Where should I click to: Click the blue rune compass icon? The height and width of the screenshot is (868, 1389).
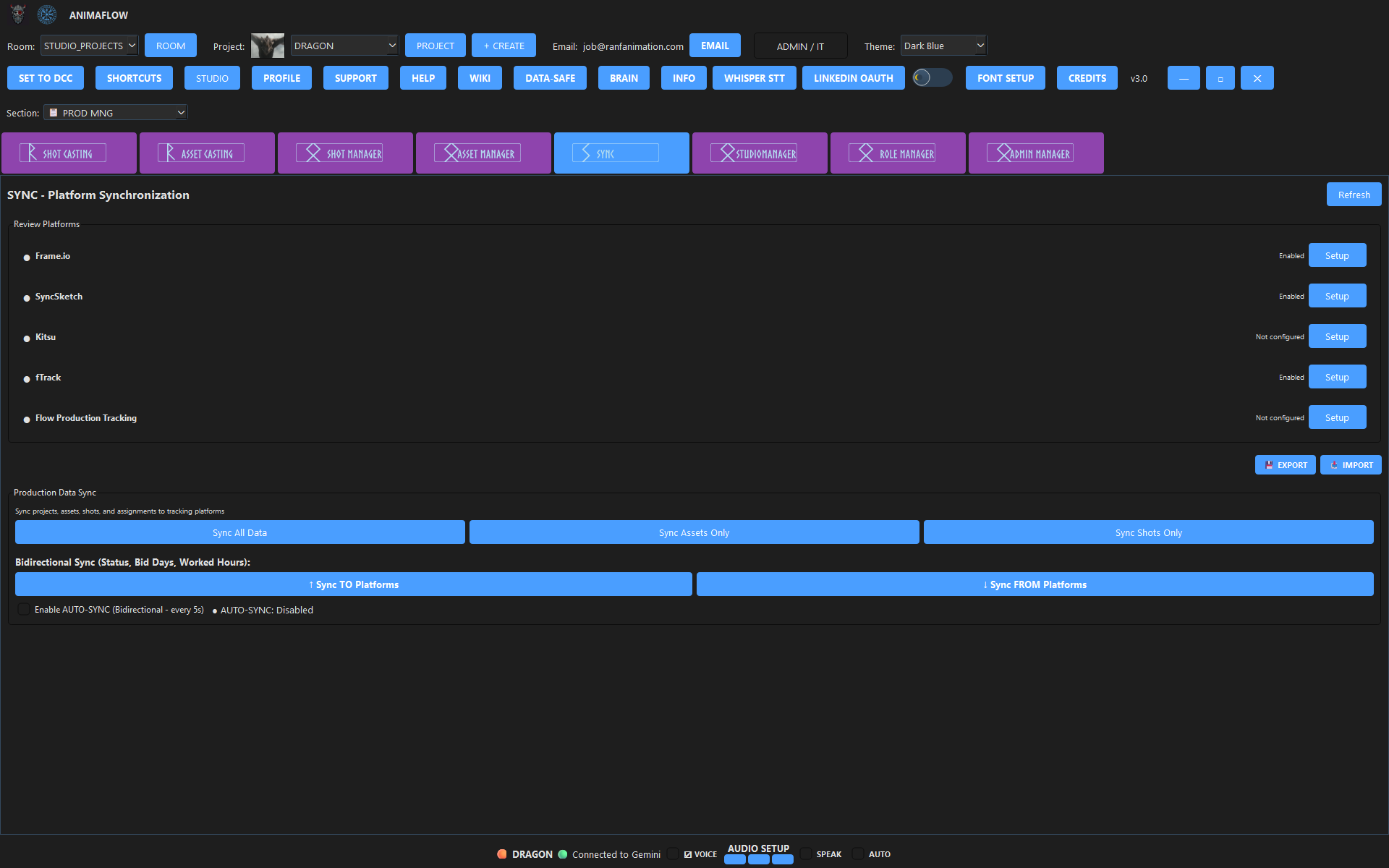pyautogui.click(x=46, y=14)
